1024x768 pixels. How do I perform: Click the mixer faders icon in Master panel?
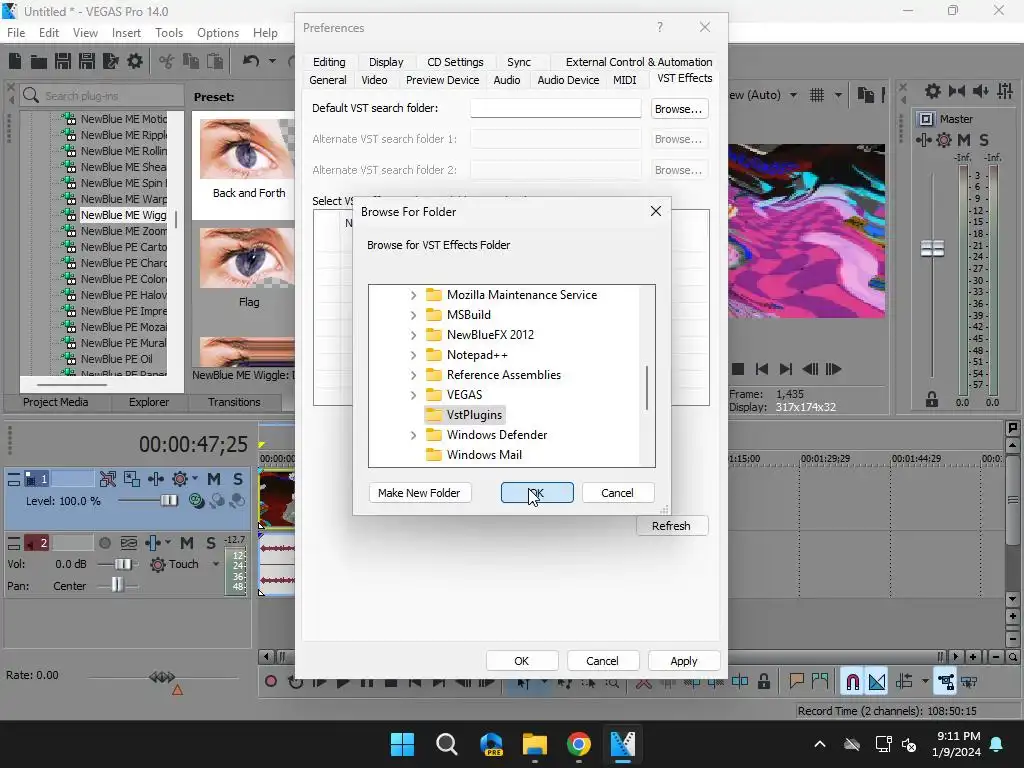(1005, 91)
